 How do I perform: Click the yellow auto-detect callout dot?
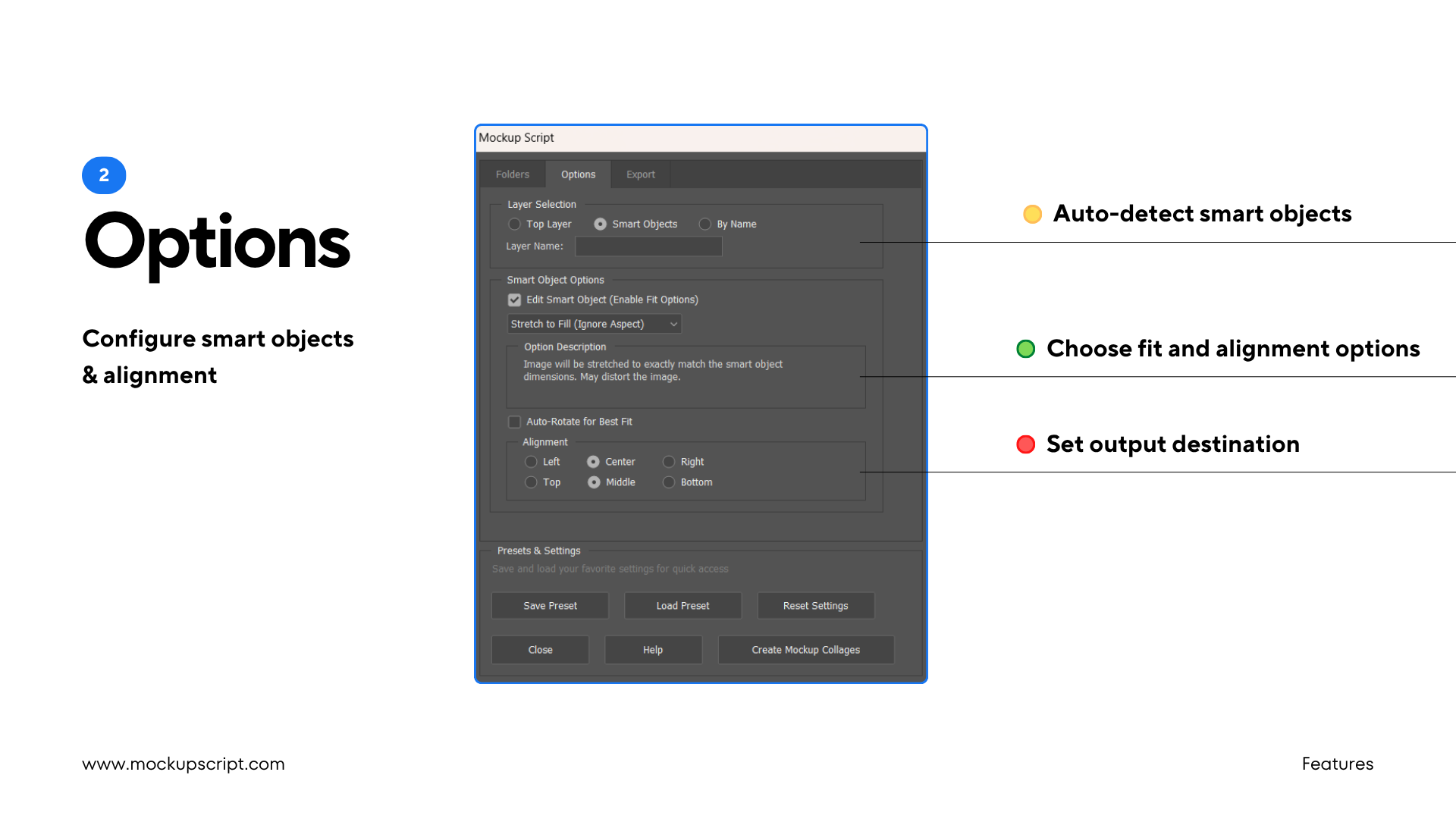pyautogui.click(x=1032, y=214)
